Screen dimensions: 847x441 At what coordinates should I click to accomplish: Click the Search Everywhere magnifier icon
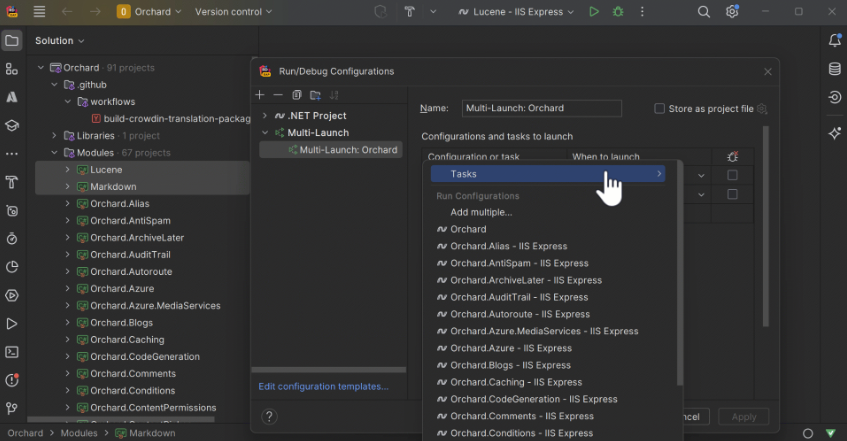click(704, 12)
